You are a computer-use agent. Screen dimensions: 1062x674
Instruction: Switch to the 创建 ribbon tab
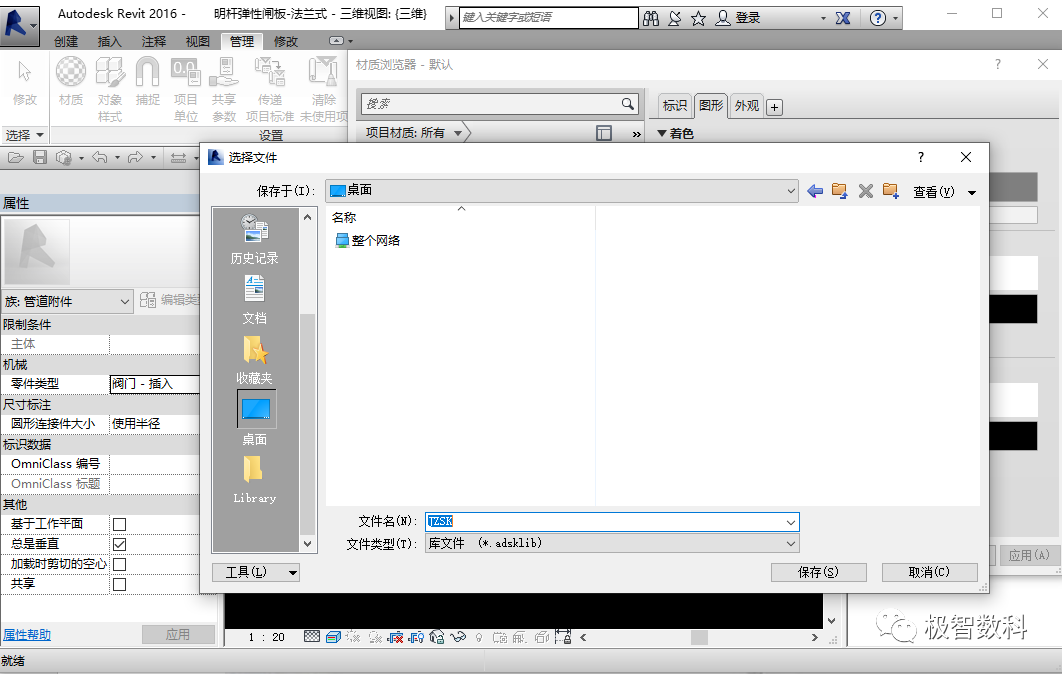pyautogui.click(x=66, y=41)
